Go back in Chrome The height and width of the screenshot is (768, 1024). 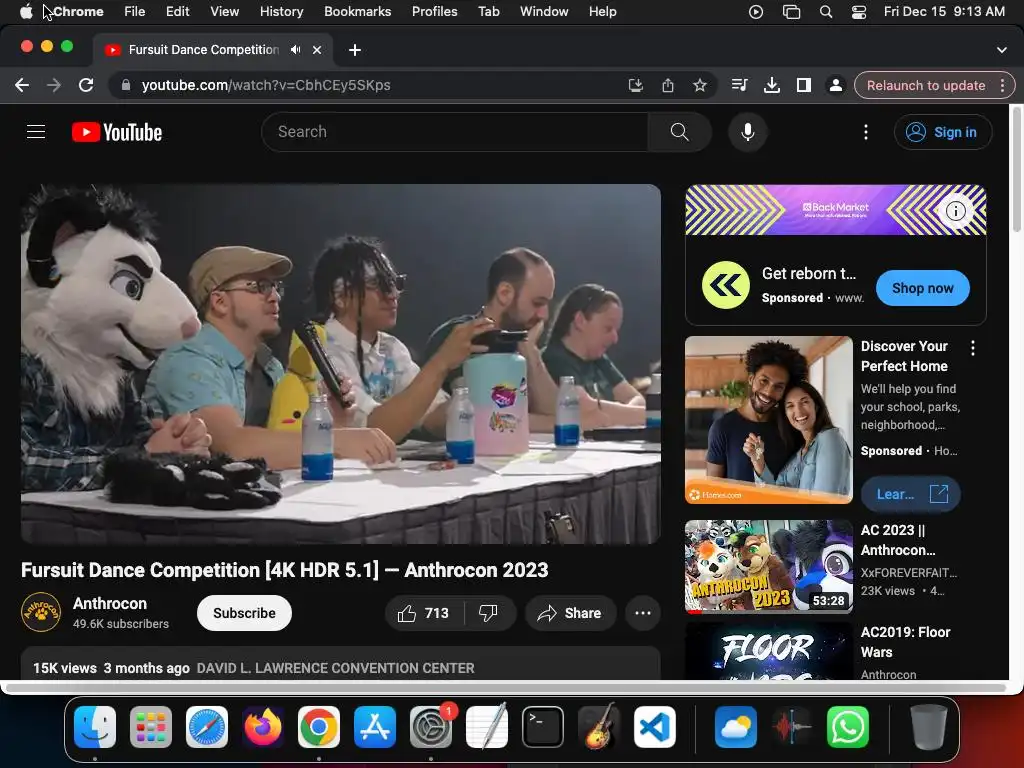tap(22, 85)
